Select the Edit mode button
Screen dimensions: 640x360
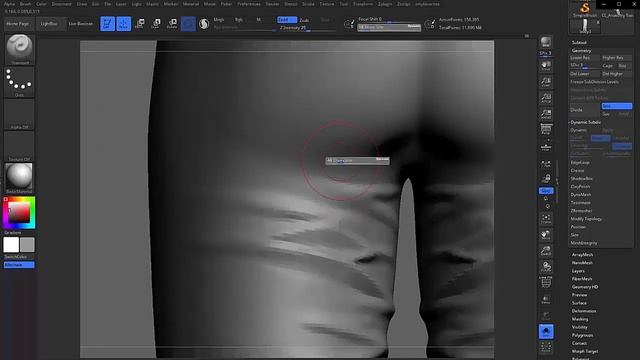(107, 24)
